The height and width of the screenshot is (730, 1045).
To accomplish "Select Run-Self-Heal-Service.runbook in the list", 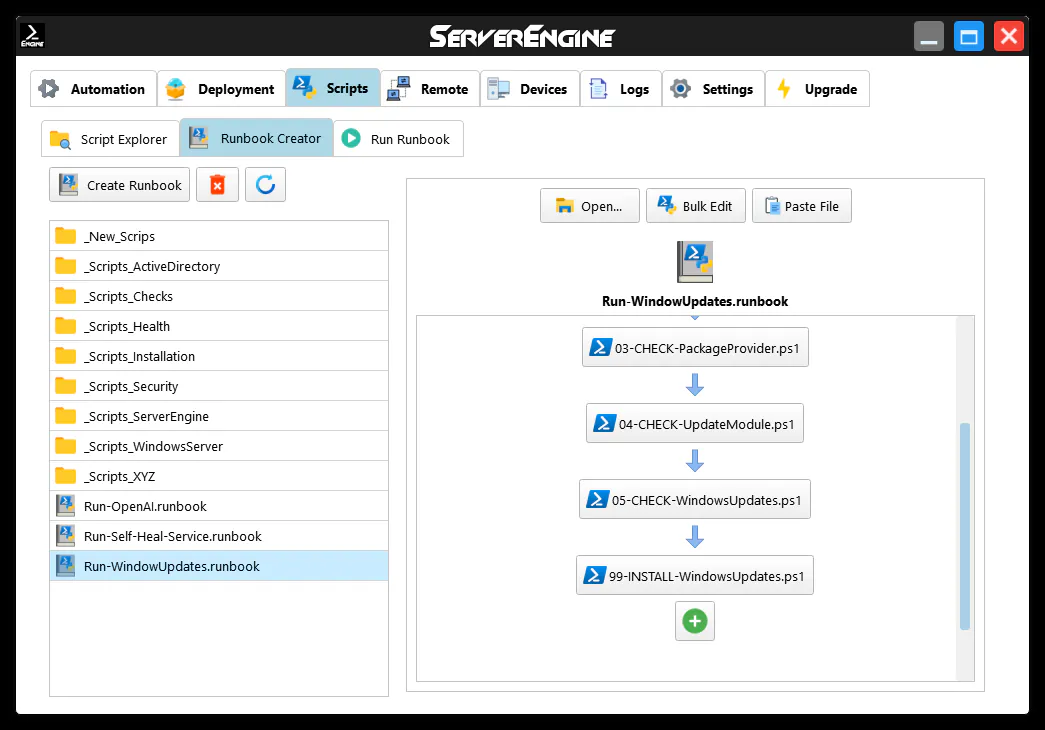I will (x=173, y=536).
